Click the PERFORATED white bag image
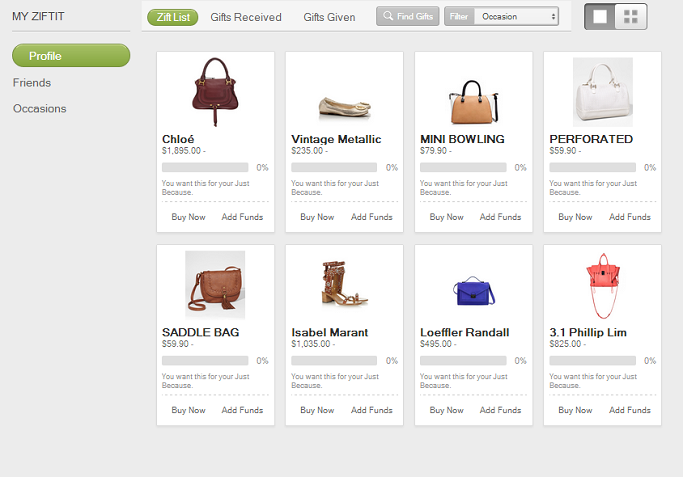683x477 pixels. (x=602, y=92)
